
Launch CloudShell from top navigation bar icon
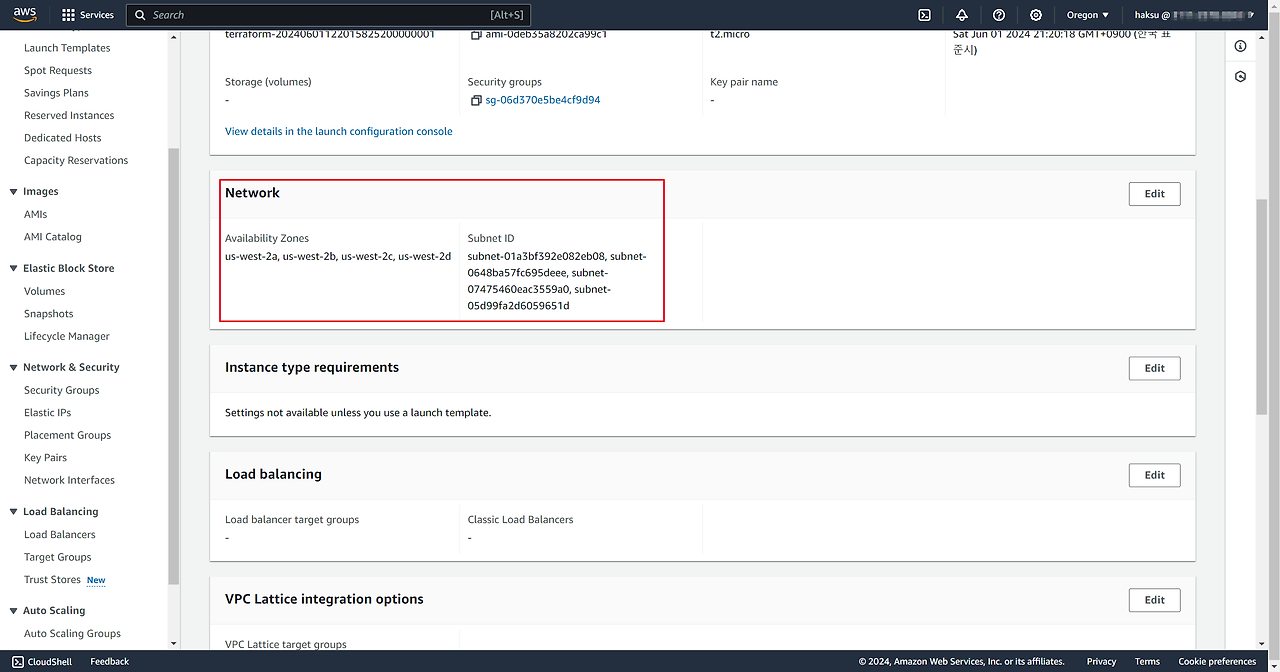(x=925, y=15)
